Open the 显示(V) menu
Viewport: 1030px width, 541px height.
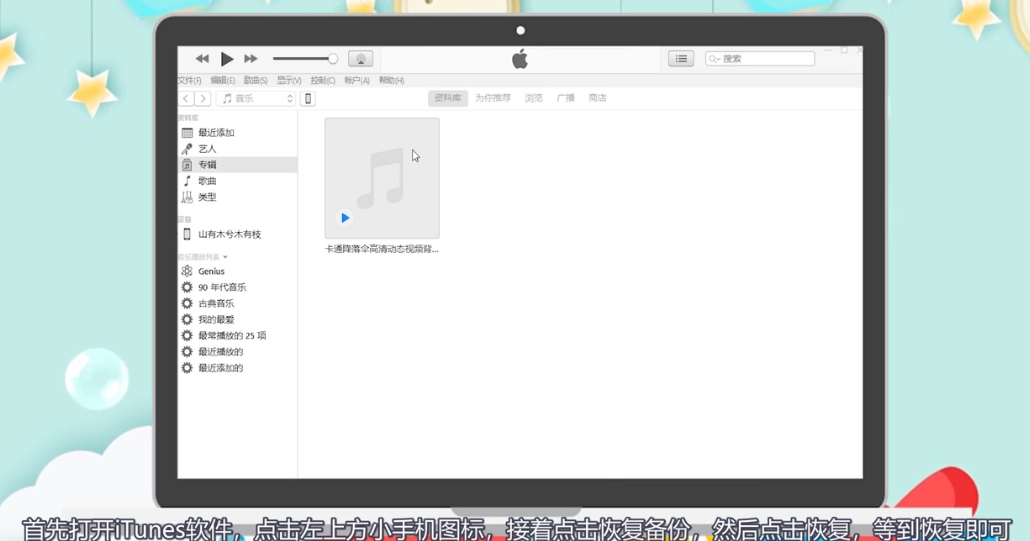coord(289,80)
